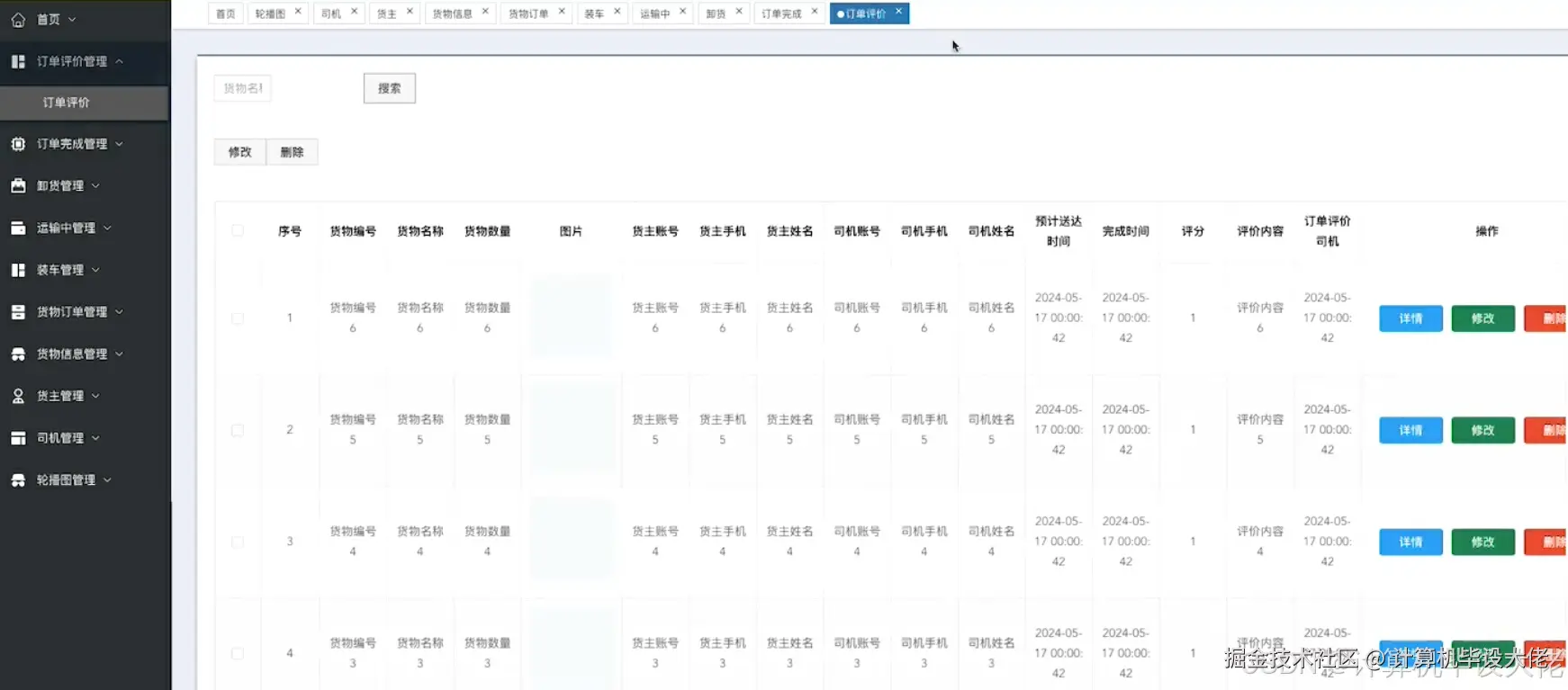Close the 轮播图 tab

point(298,12)
